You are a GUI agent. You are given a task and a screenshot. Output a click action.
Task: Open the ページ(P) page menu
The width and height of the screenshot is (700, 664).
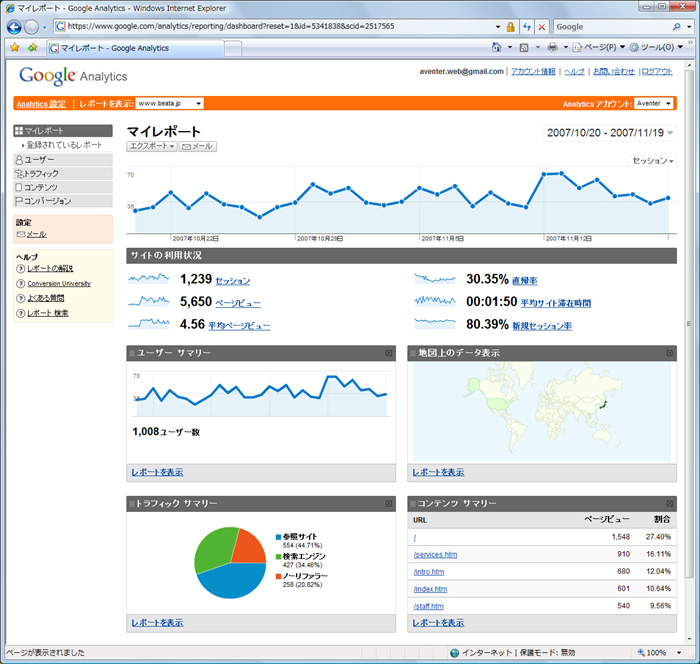point(598,47)
